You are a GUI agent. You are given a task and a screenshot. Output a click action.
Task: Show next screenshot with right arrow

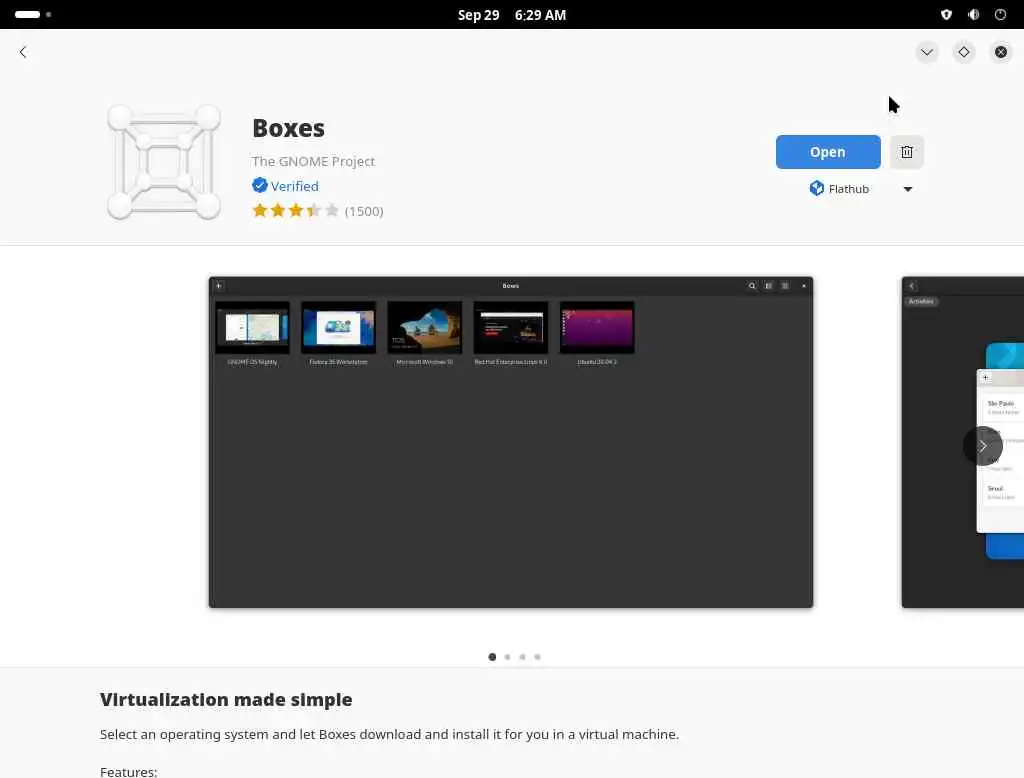click(x=982, y=446)
